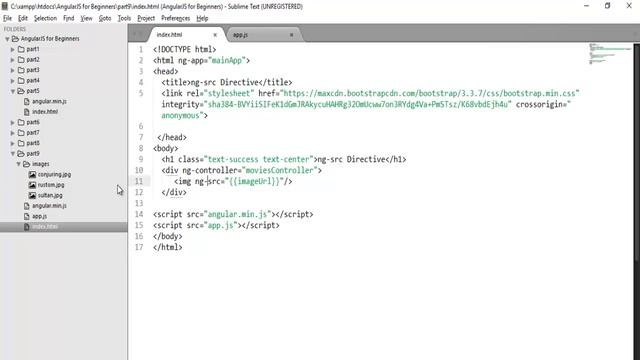
Task: Open the Preferences menu
Action: pyautogui.click(x=176, y=18)
